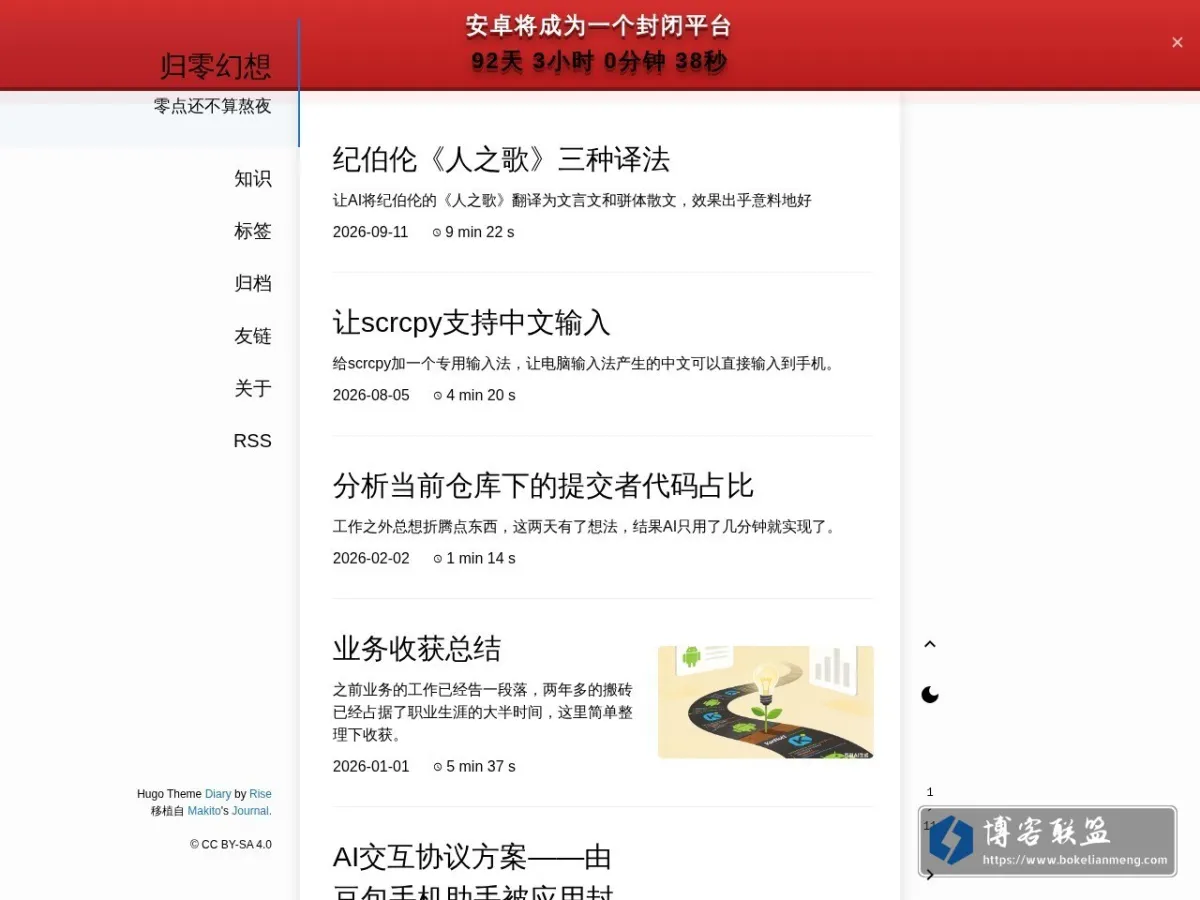Click the summary beginning 工作之外总想折腾点东西
The height and width of the screenshot is (900, 1200).
(x=586, y=527)
